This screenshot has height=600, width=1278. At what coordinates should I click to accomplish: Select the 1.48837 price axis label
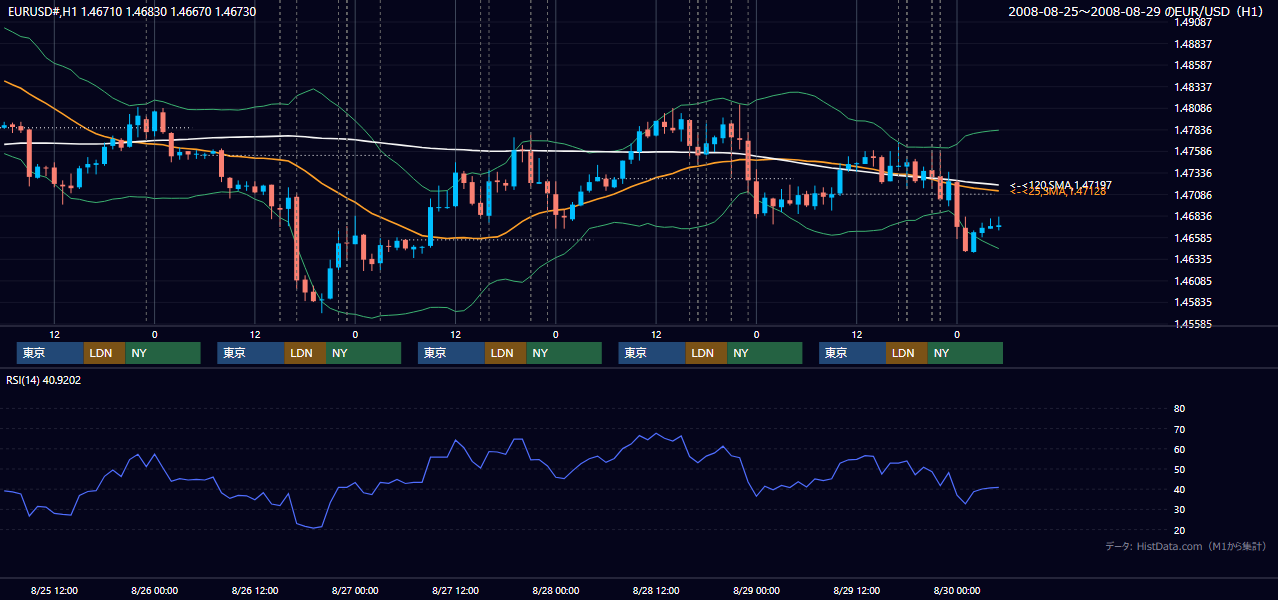point(1195,44)
